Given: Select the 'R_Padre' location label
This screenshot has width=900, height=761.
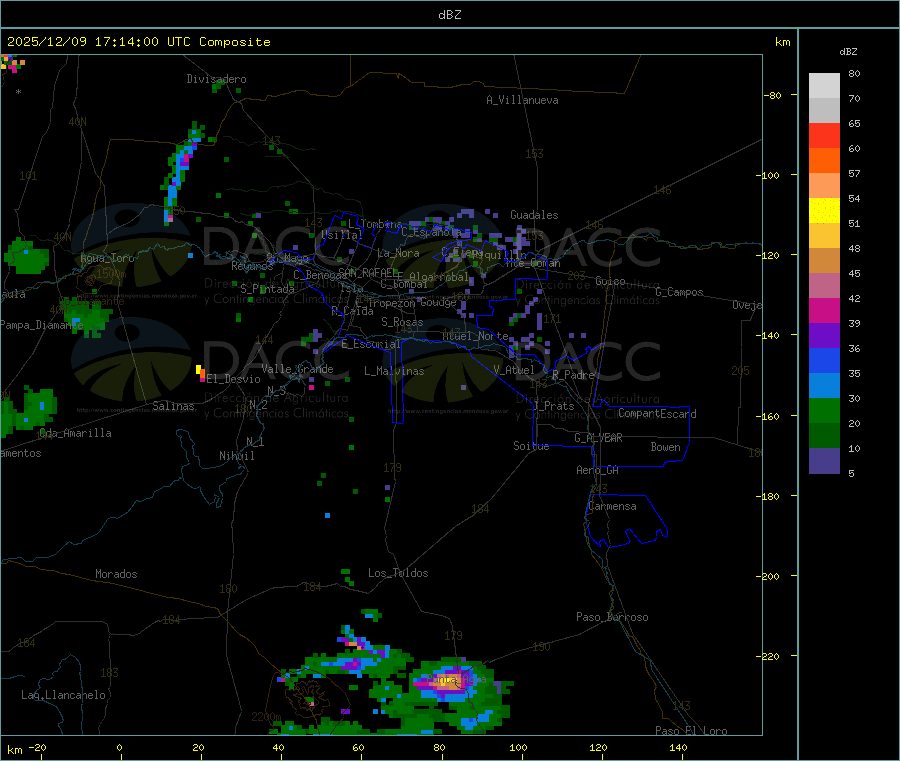Looking at the screenshot, I should (x=573, y=375).
